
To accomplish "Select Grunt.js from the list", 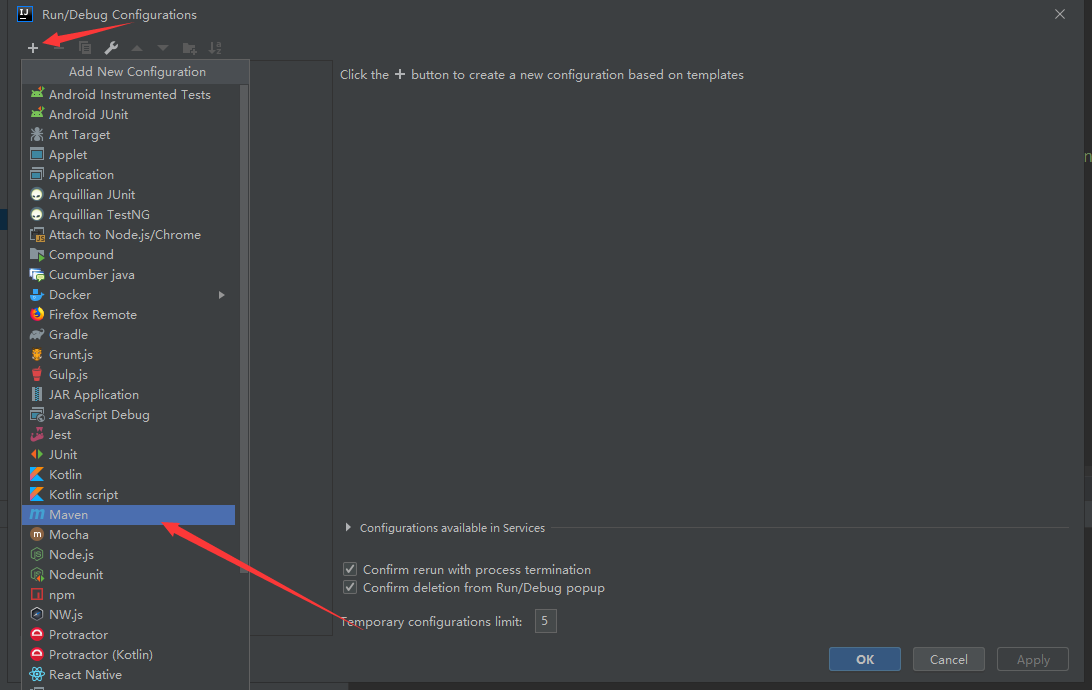I will point(129,355).
